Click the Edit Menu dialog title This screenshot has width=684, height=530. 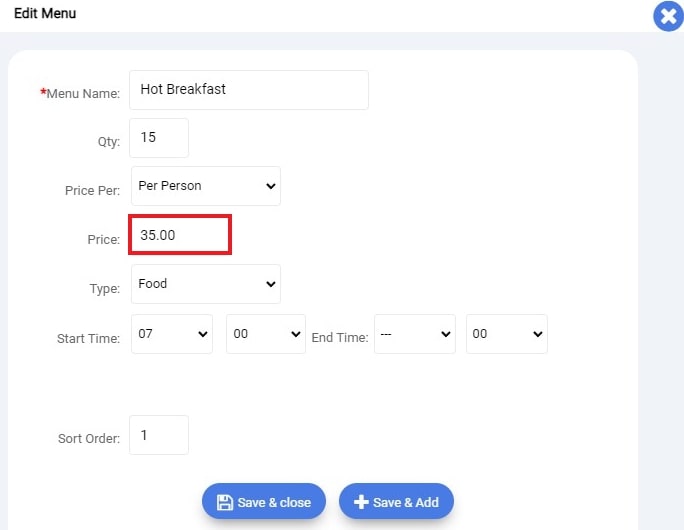coord(45,14)
